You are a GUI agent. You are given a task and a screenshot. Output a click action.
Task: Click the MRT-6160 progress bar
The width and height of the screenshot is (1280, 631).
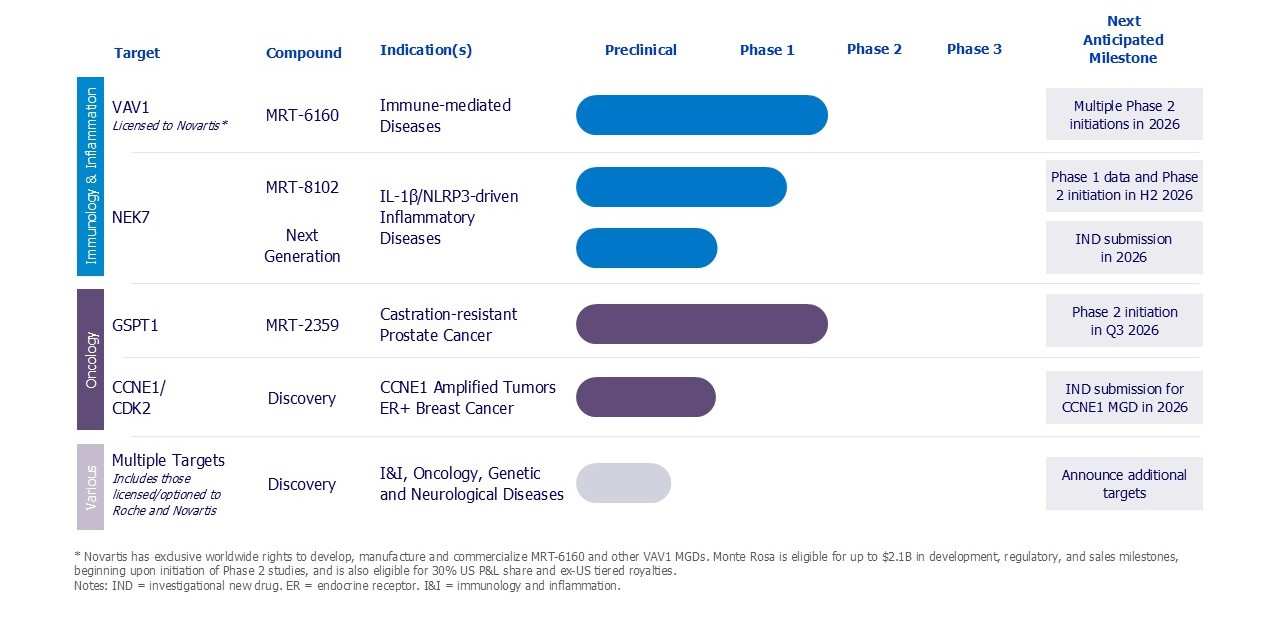tap(701, 115)
